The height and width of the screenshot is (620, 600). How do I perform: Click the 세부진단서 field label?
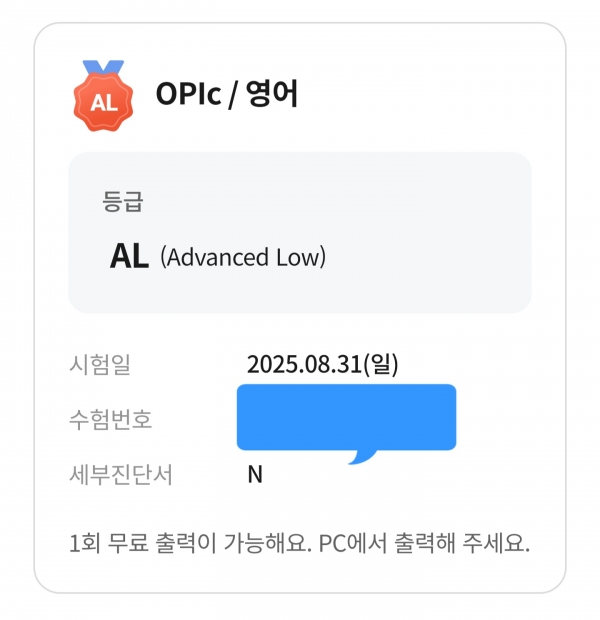(121, 474)
